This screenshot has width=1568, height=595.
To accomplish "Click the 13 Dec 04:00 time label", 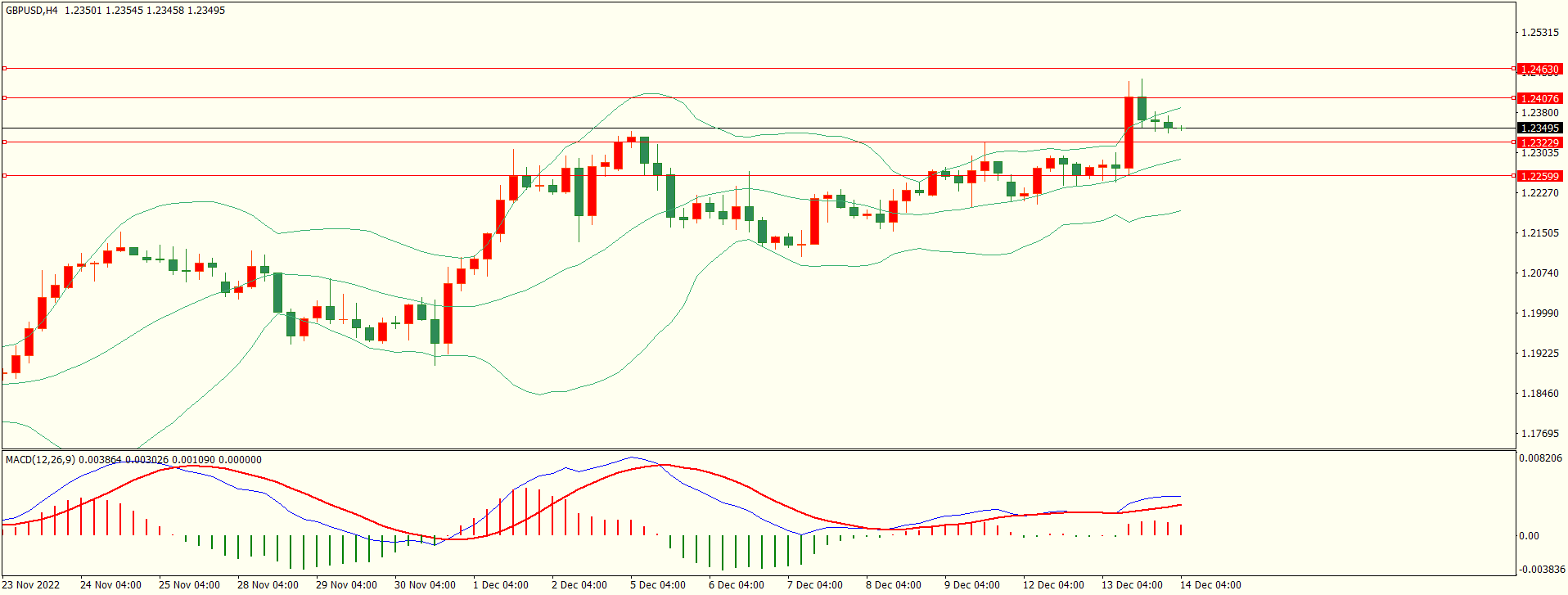I will [x=1132, y=584].
